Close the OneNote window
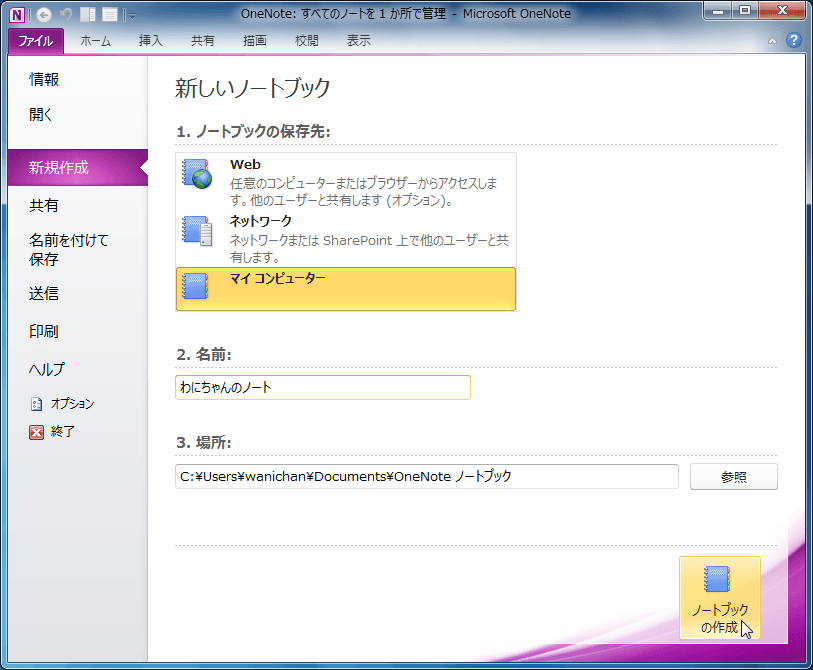The height and width of the screenshot is (670, 813). click(x=782, y=11)
